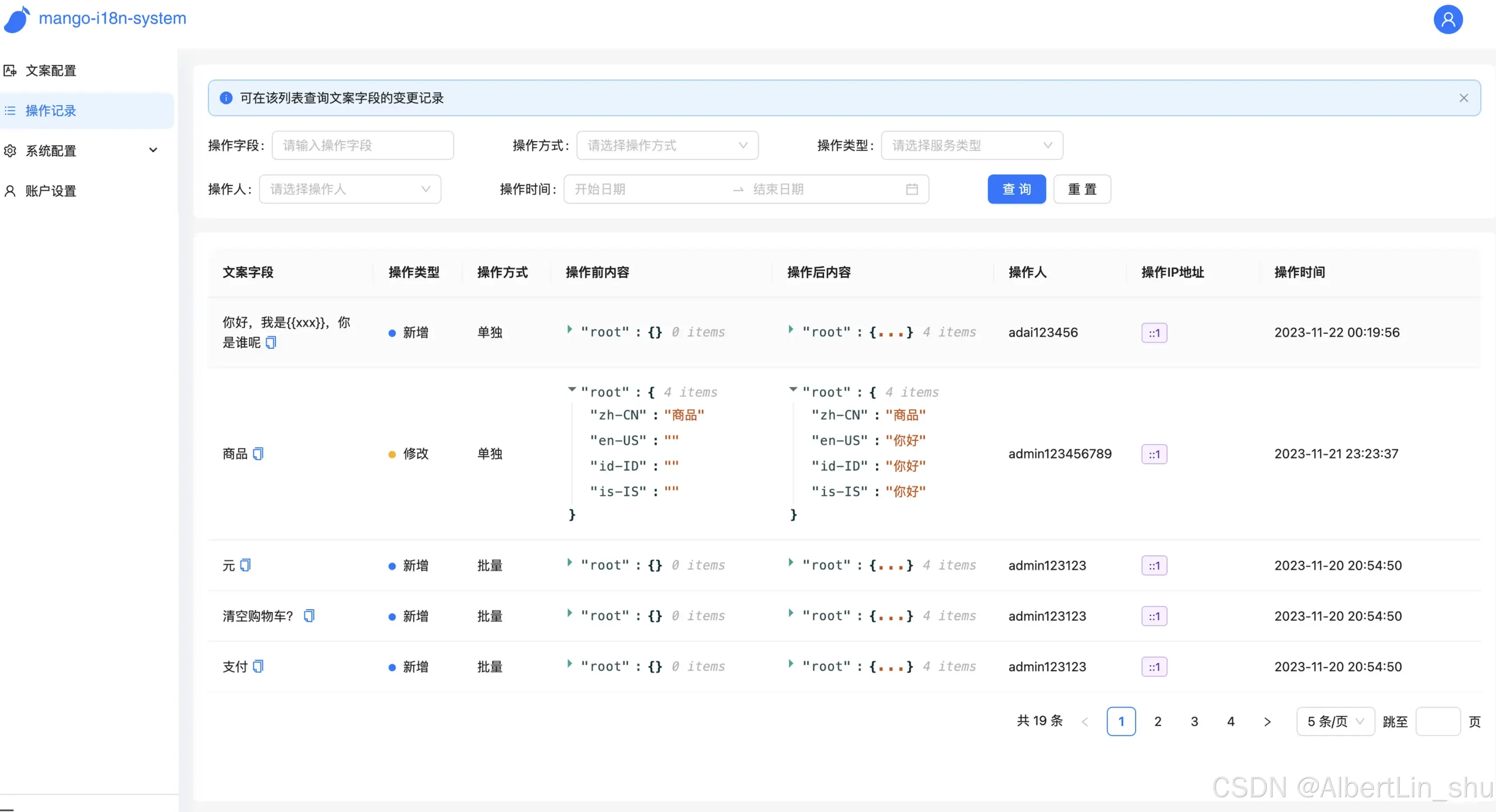Click the 文案配置 sidebar icon
The height and width of the screenshot is (812, 1496).
click(x=10, y=70)
